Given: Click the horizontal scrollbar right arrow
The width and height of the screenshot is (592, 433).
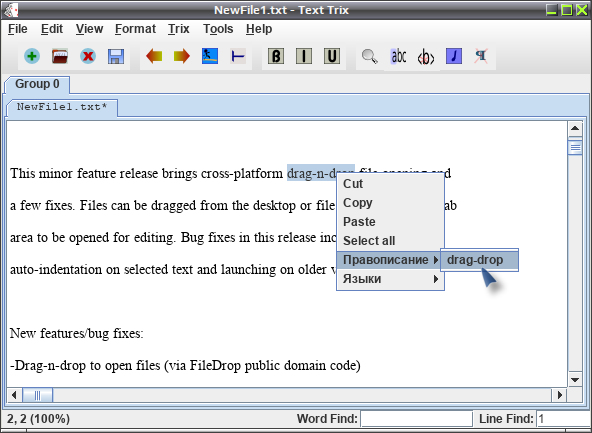Looking at the screenshot, I should [x=560, y=395].
